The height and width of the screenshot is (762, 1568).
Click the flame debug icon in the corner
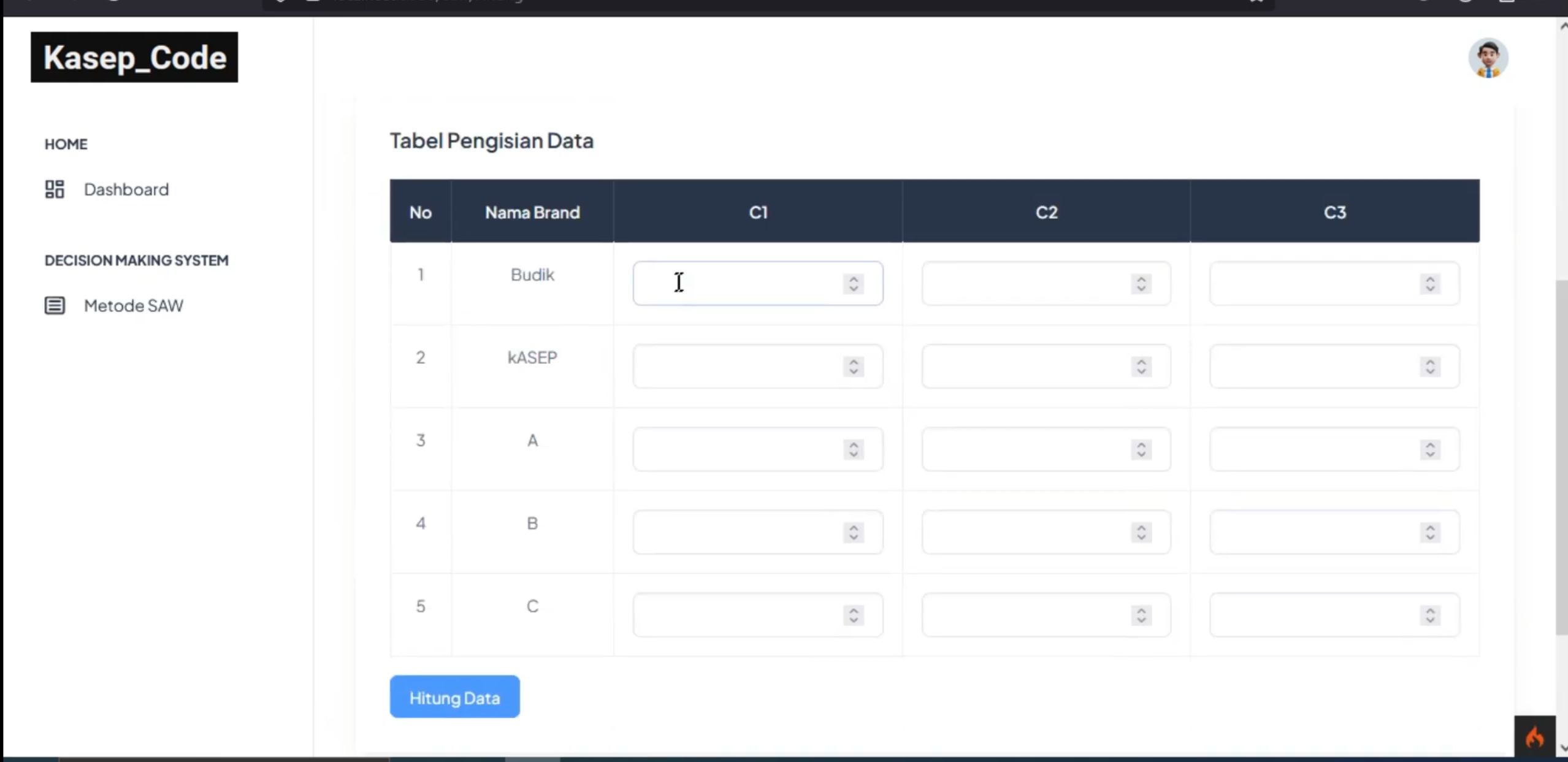click(1534, 737)
